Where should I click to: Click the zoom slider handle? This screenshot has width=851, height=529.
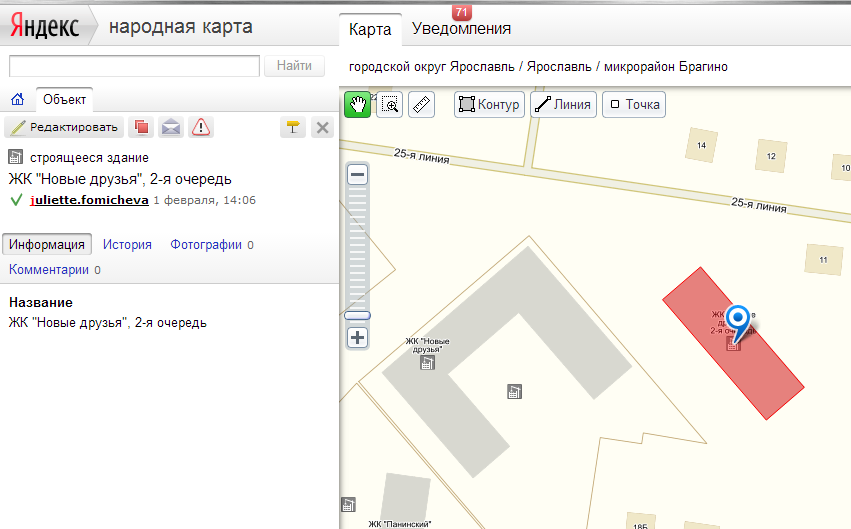pyautogui.click(x=357, y=315)
